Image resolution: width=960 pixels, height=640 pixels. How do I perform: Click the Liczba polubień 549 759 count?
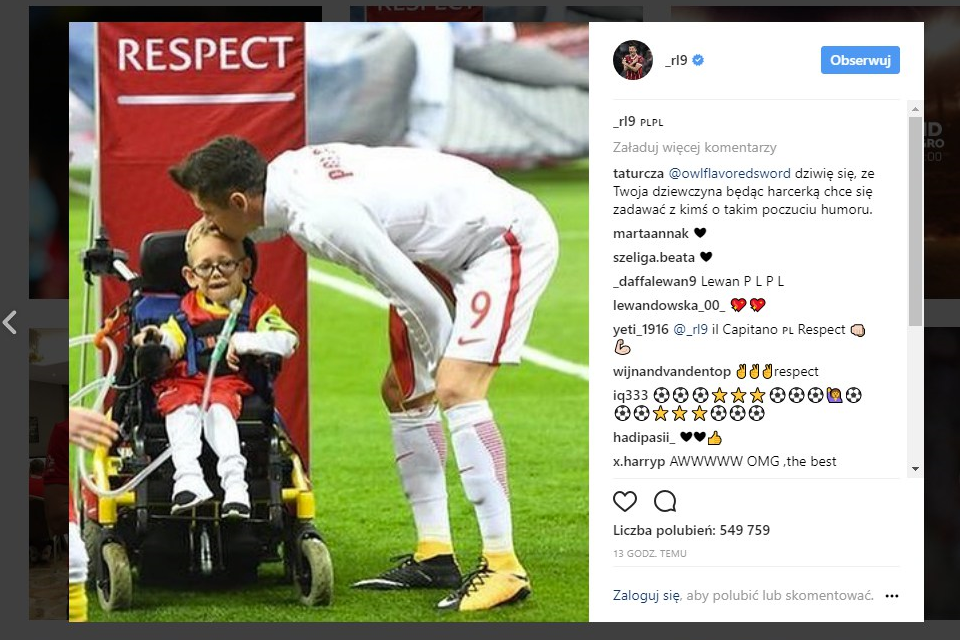691,530
